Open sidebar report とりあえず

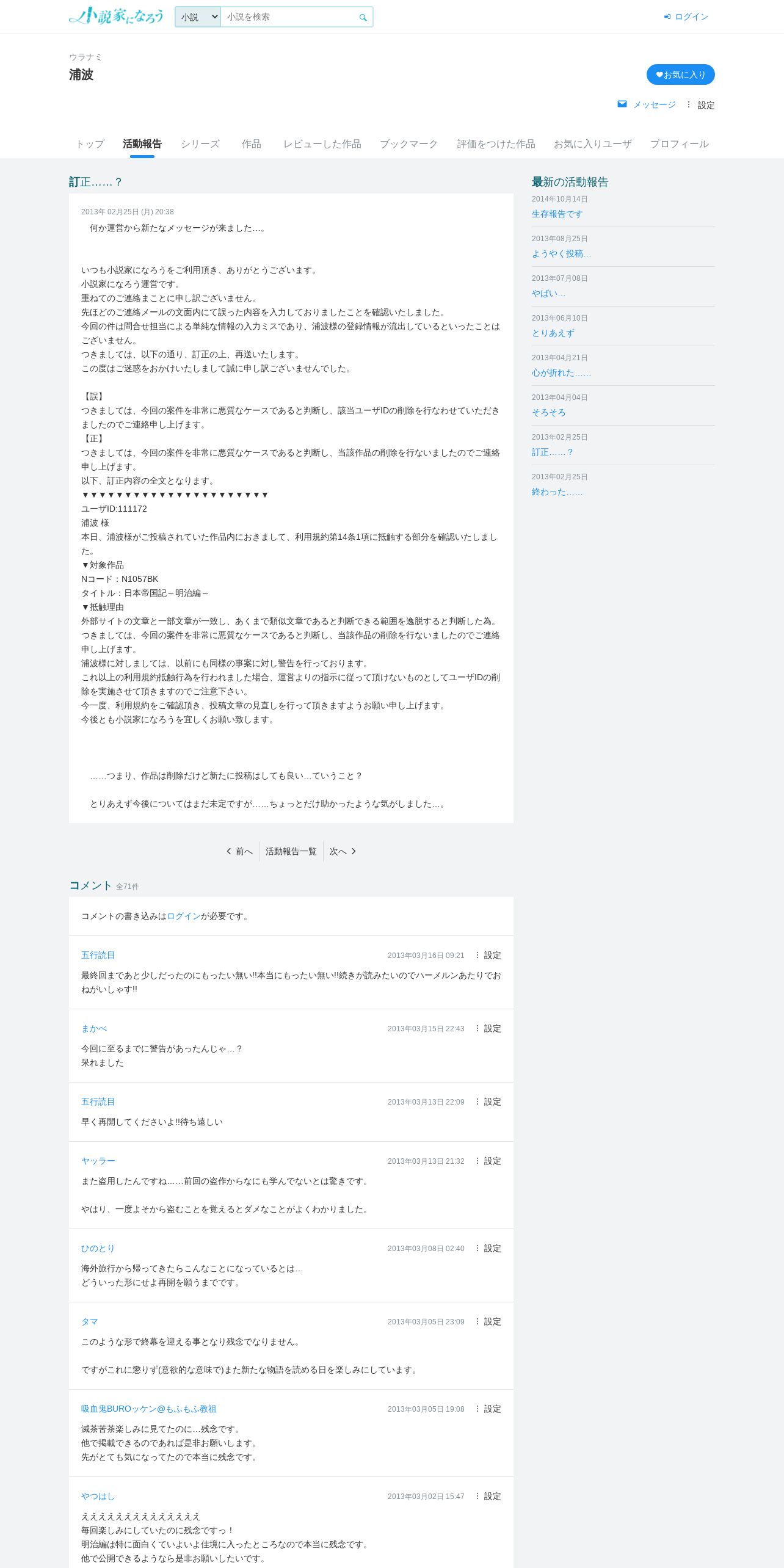click(x=553, y=333)
